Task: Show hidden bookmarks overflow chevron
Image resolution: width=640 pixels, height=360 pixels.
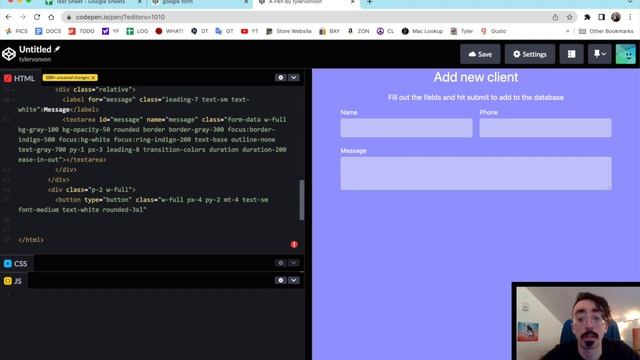Action: click(x=567, y=31)
